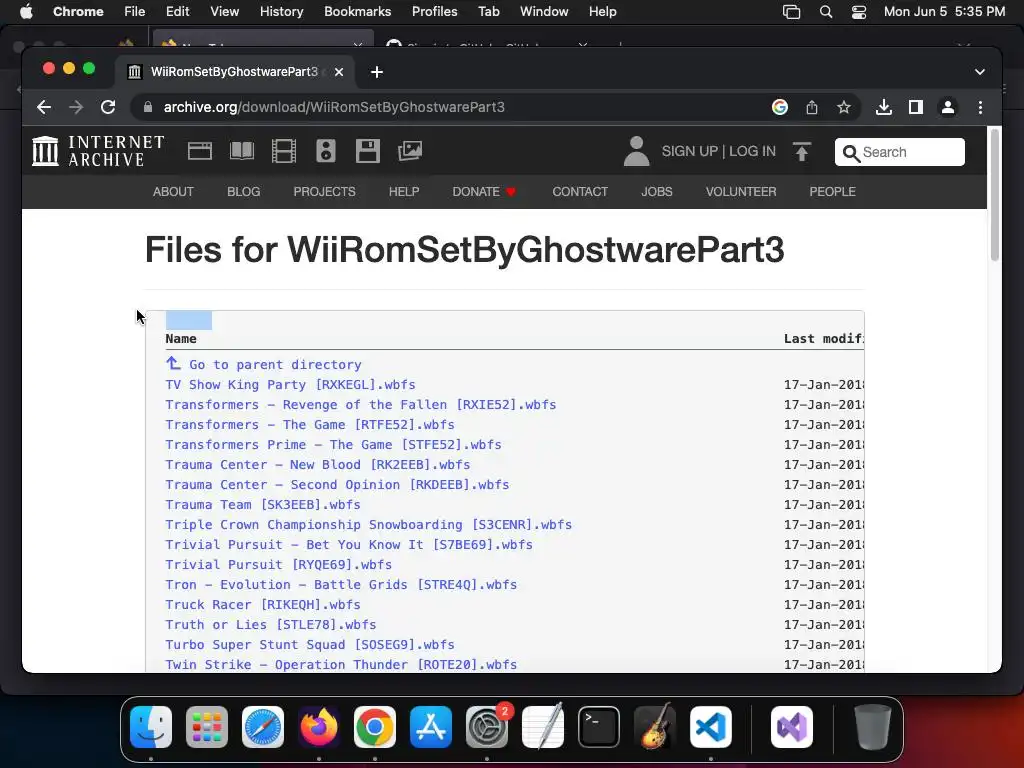Open the Texts book icon
1024x768 pixels.
coord(242,151)
